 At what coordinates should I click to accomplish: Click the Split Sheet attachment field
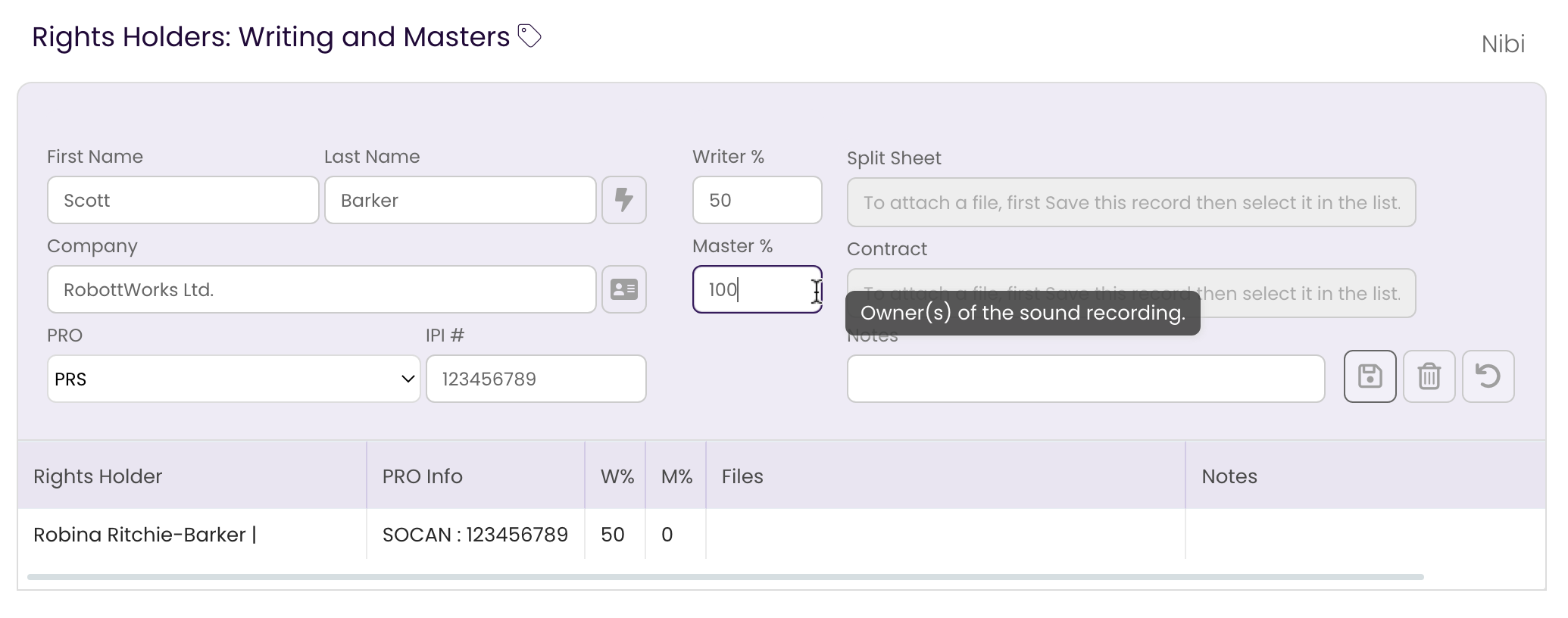[1132, 202]
